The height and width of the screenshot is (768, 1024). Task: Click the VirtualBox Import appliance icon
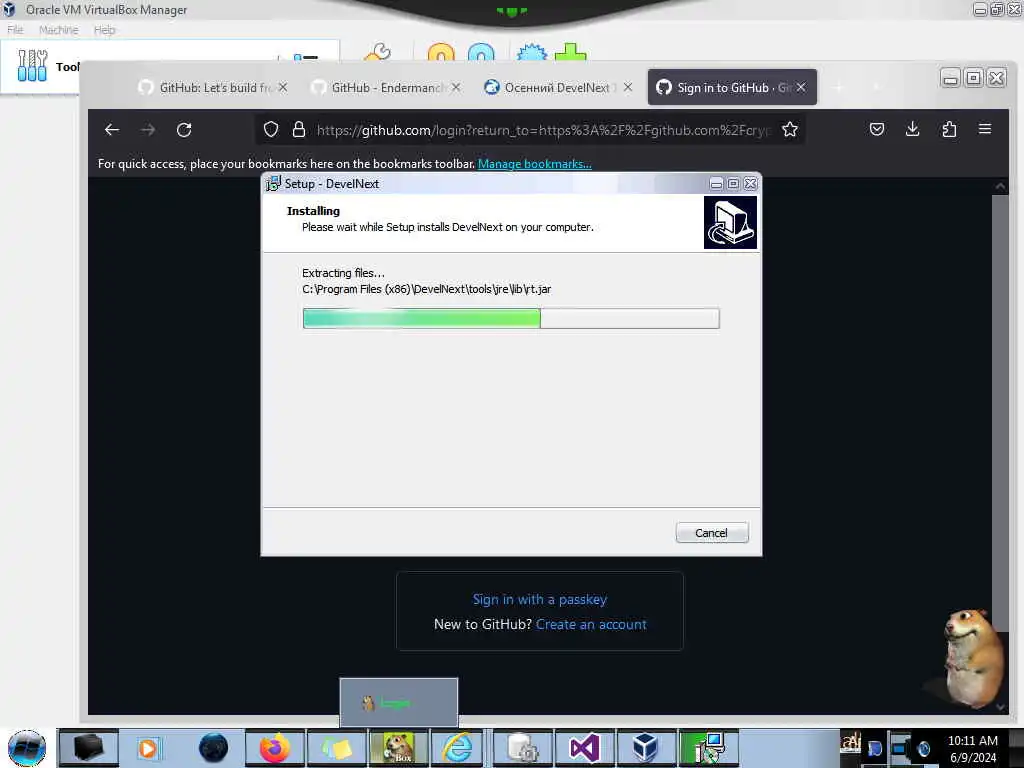click(x=441, y=52)
